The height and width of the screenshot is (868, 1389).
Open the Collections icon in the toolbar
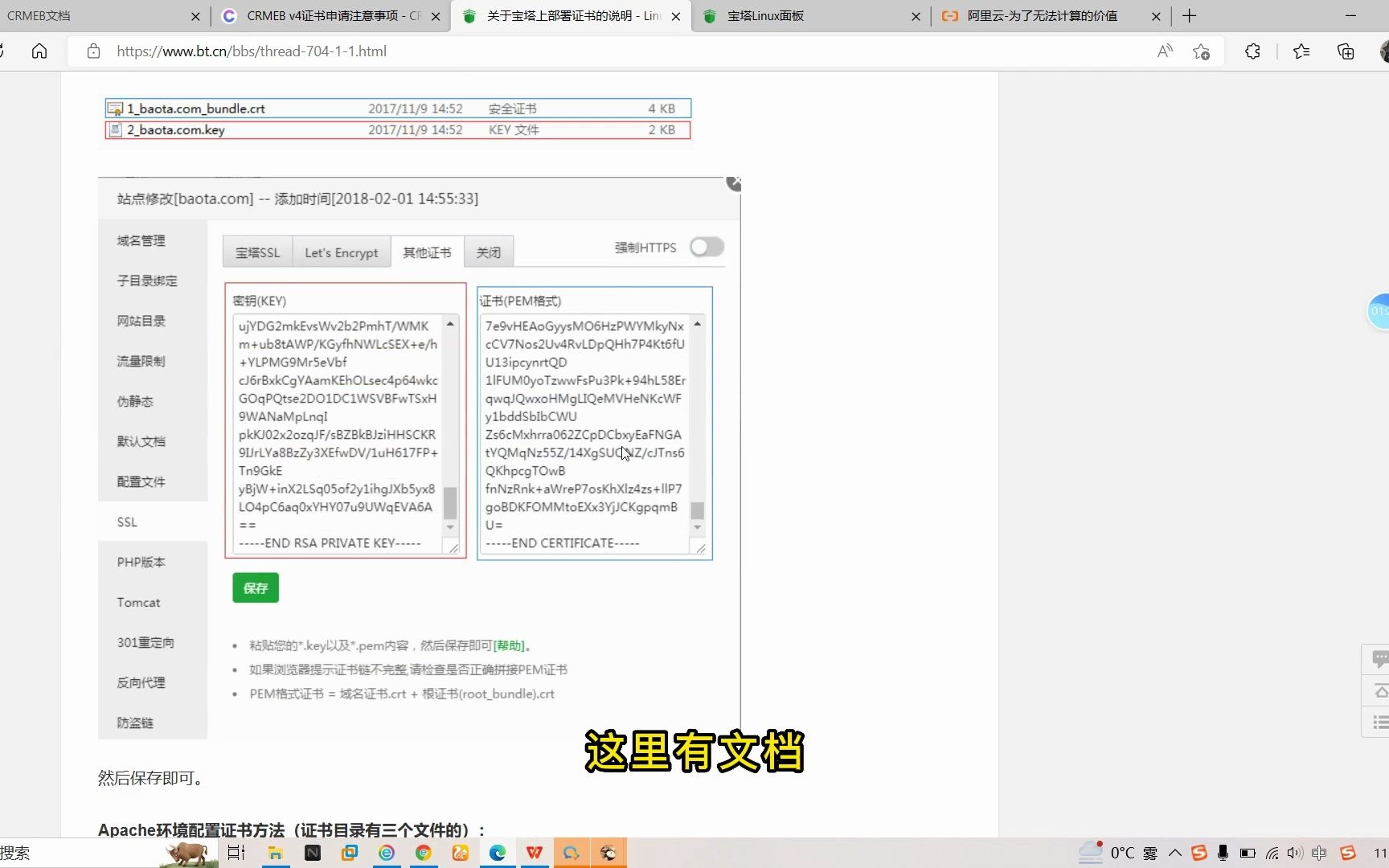[x=1346, y=51]
